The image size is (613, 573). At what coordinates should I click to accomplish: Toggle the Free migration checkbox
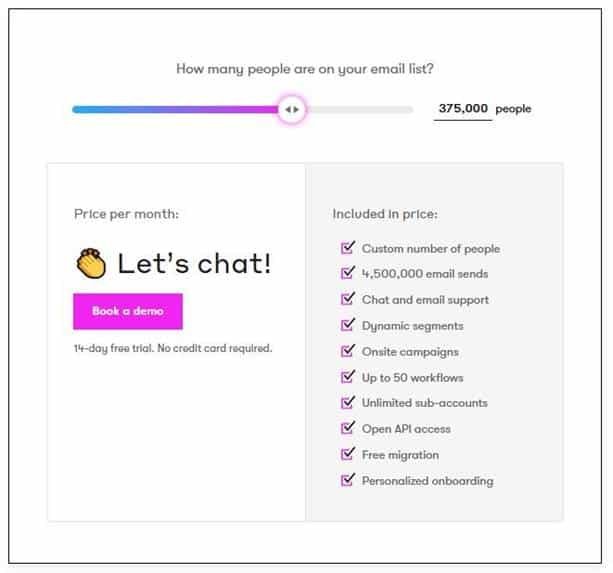[x=348, y=454]
